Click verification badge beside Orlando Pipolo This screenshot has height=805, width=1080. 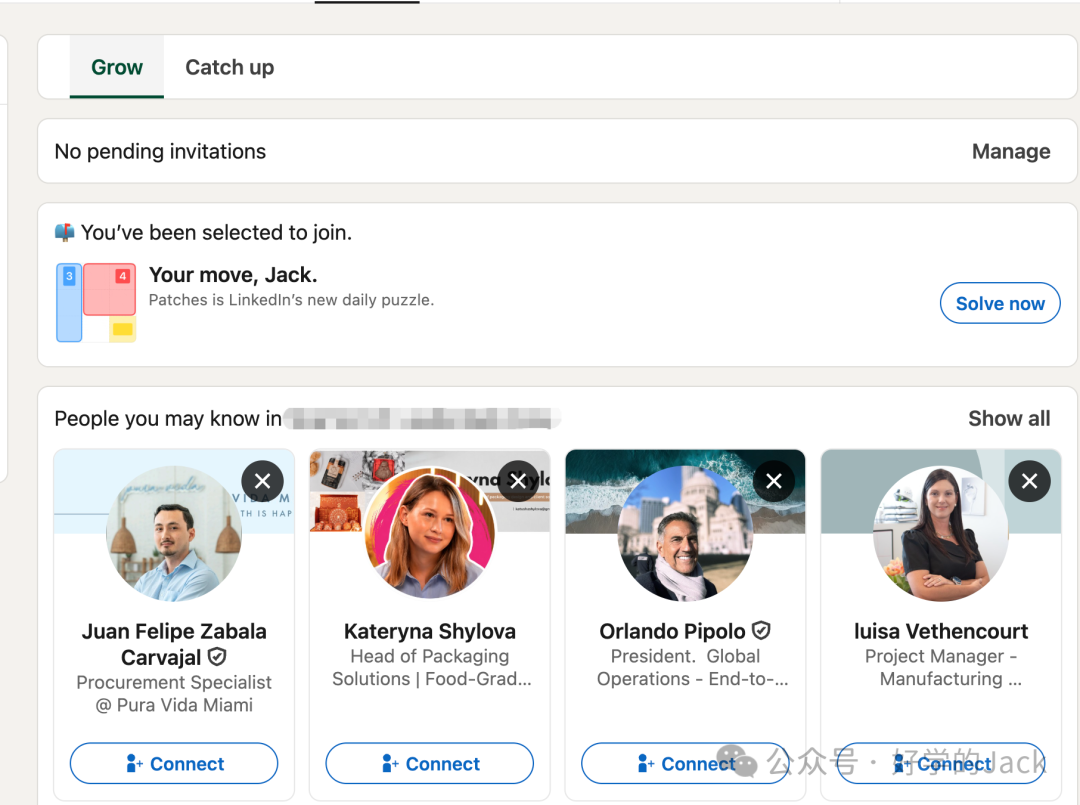(x=761, y=630)
